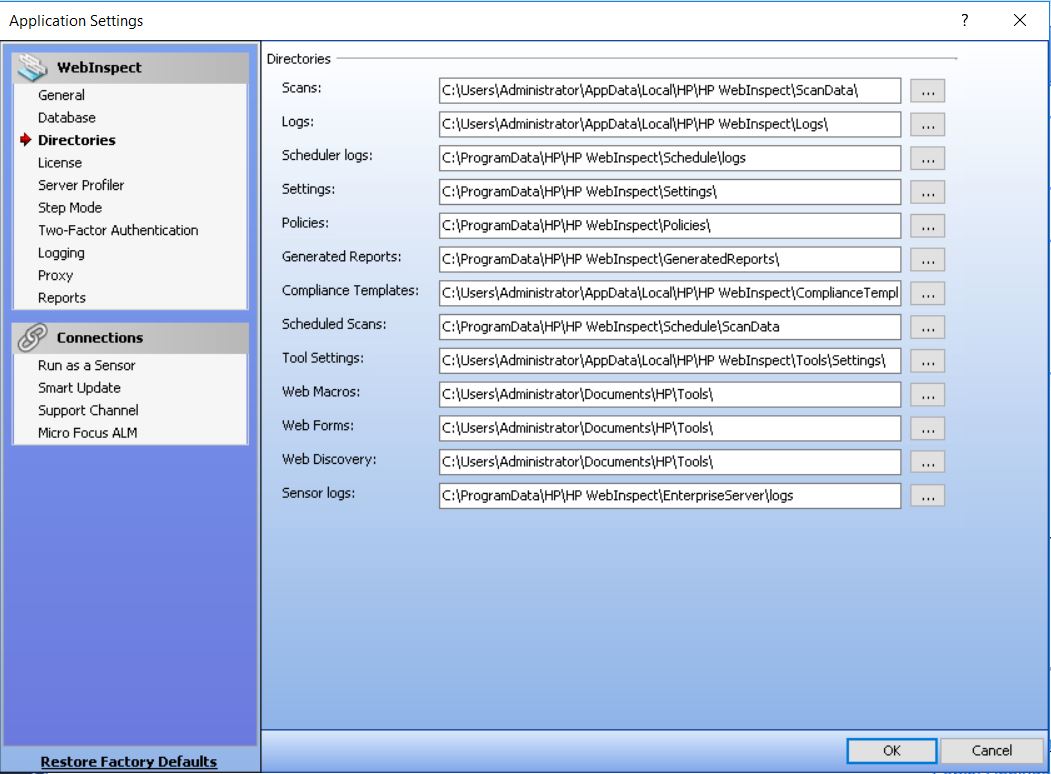
Task: Open the General settings page
Action: coord(61,95)
